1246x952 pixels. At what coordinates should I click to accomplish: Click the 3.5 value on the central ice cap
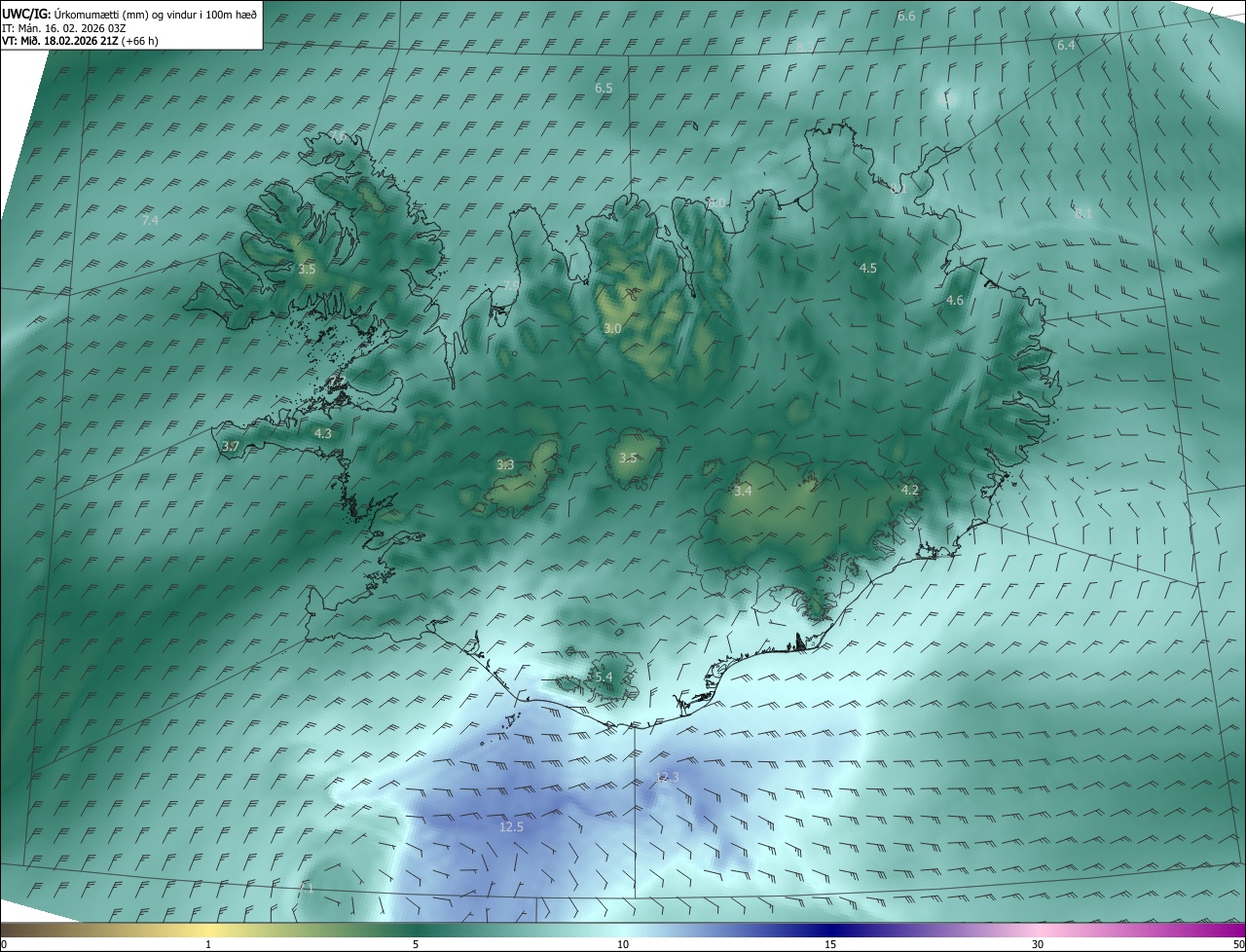pos(628,458)
